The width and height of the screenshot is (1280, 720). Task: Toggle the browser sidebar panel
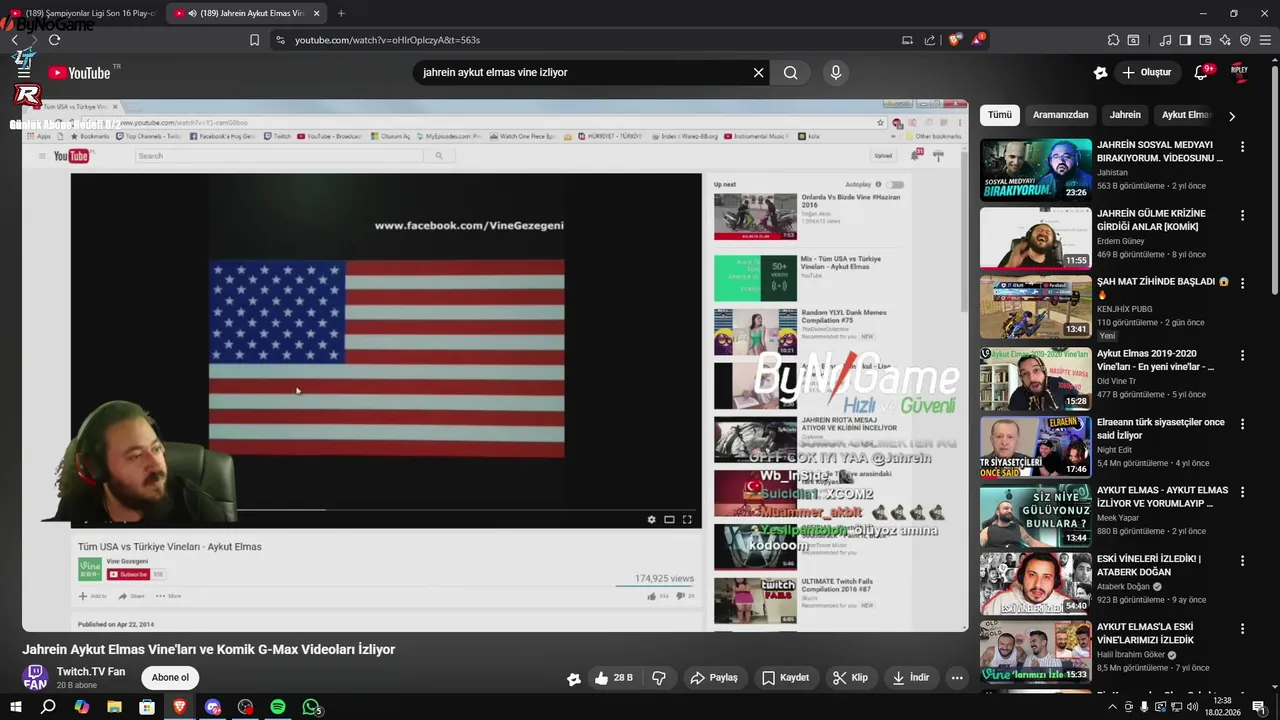pos(1185,40)
